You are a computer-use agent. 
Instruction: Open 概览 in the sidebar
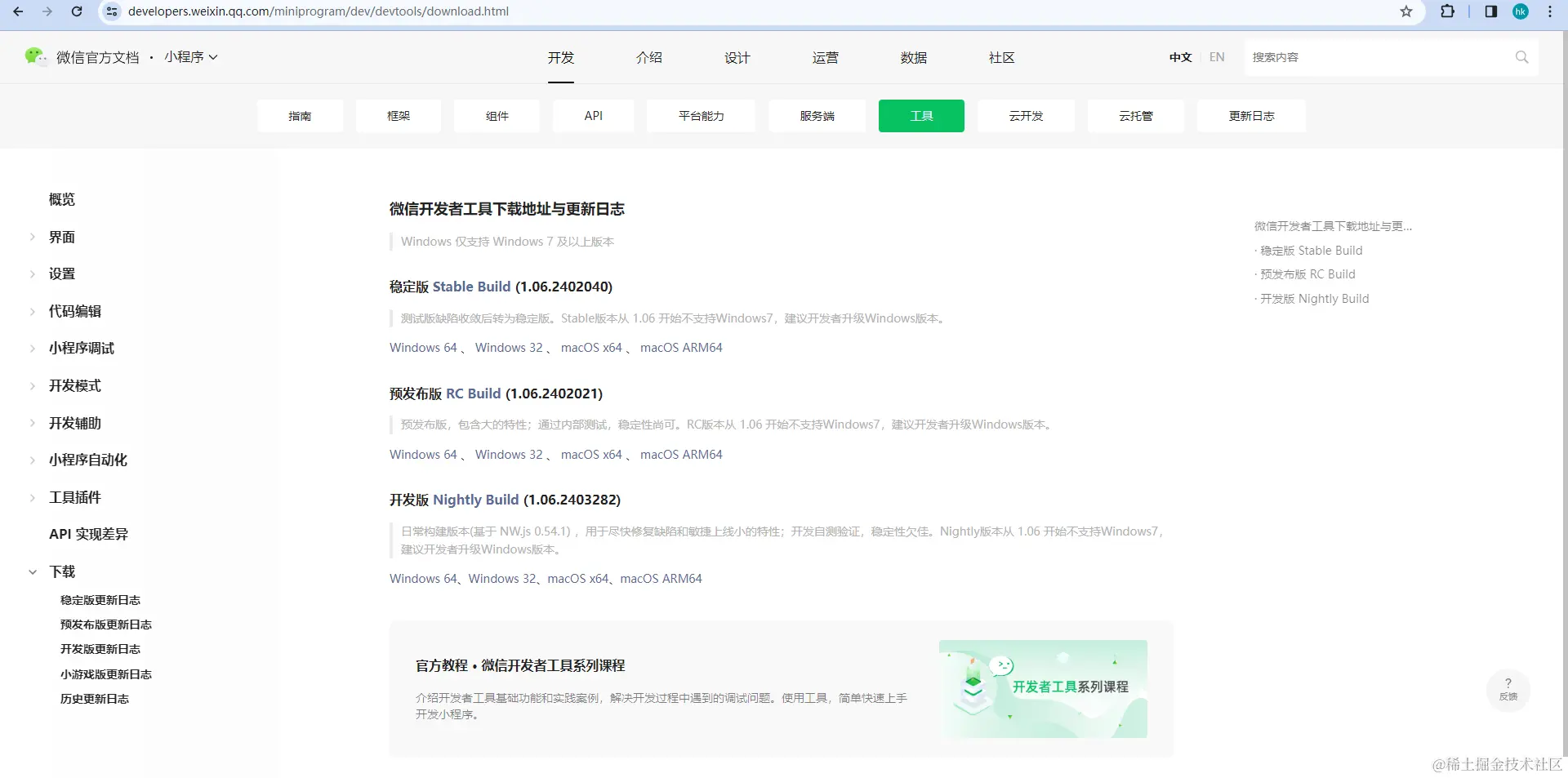[62, 199]
